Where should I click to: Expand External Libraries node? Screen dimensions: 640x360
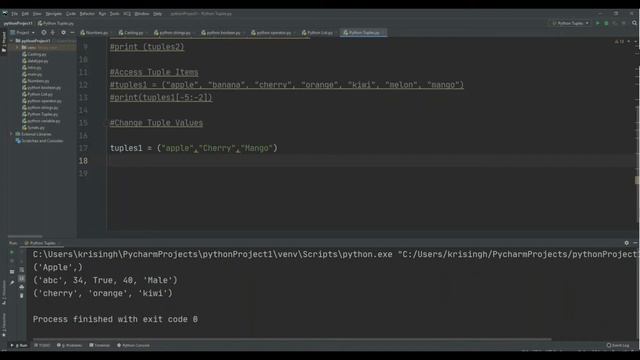(11, 134)
